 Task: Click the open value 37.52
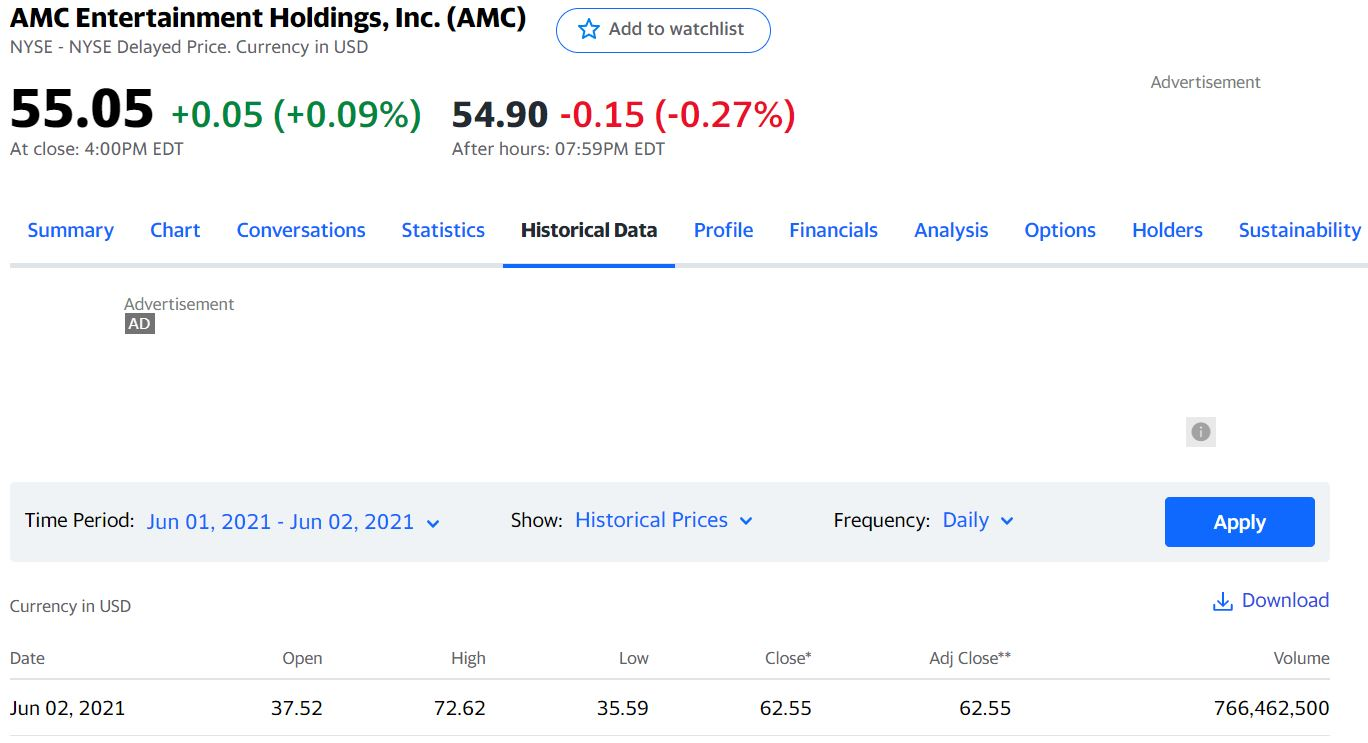(x=297, y=708)
